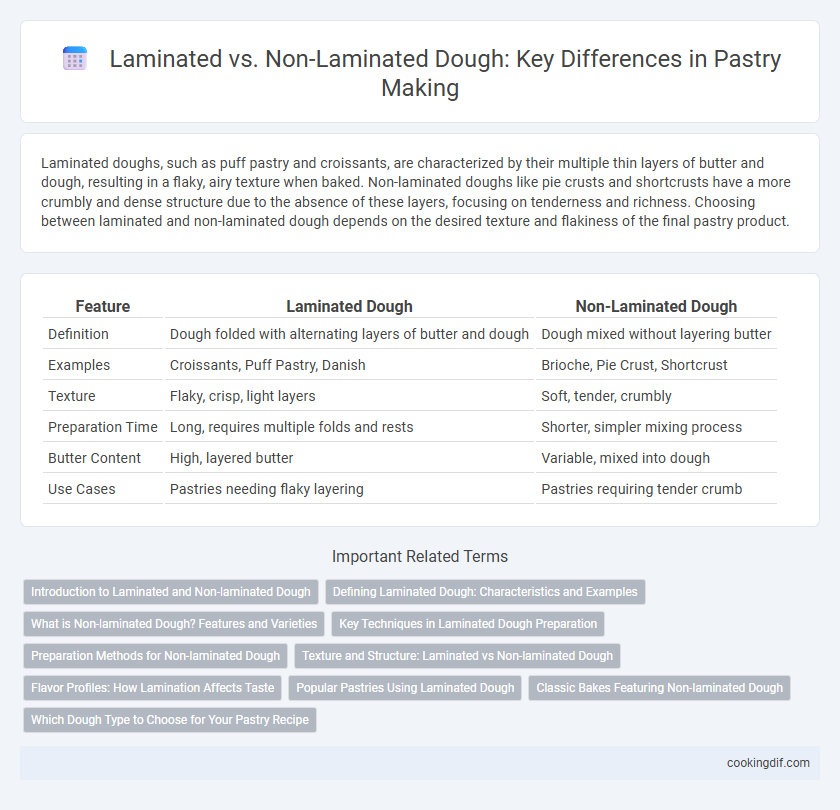Click the 'Non-Laminated Dough' column header
840x810 pixels.
[656, 306]
